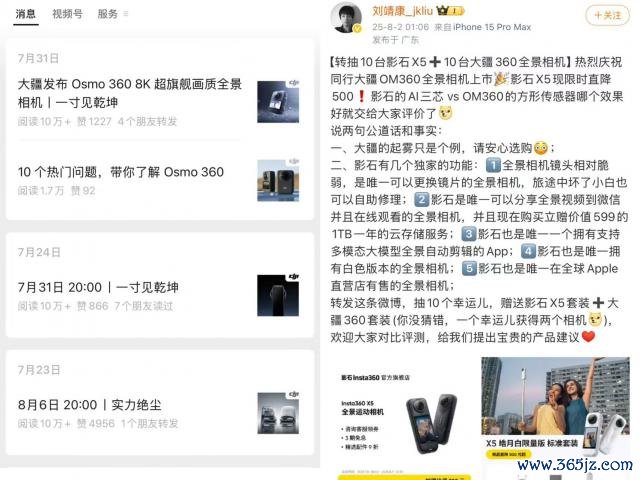Open the 服务 tab

[x=108, y=14]
